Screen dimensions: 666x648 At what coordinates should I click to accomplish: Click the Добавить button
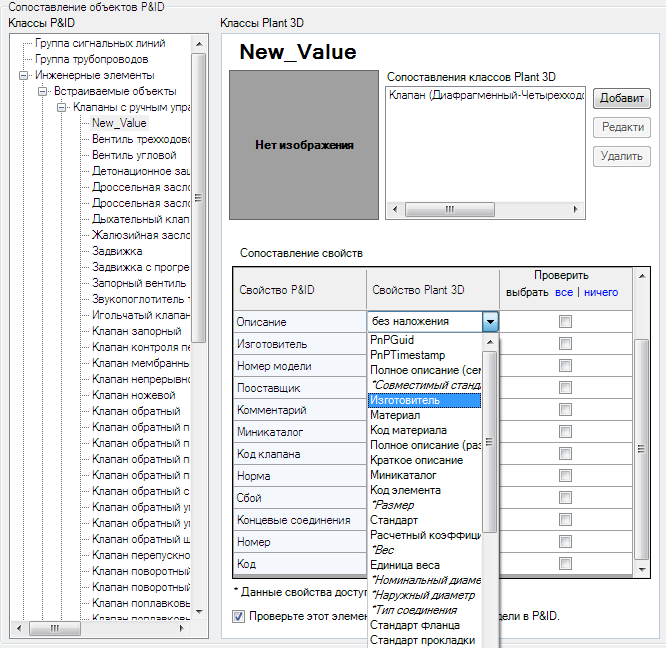coord(621,99)
